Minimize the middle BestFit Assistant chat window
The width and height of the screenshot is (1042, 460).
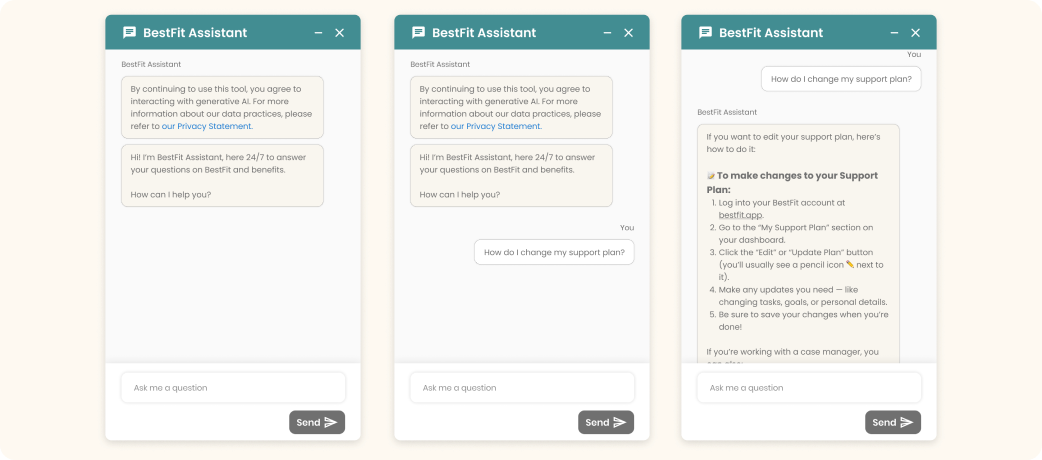click(x=607, y=33)
